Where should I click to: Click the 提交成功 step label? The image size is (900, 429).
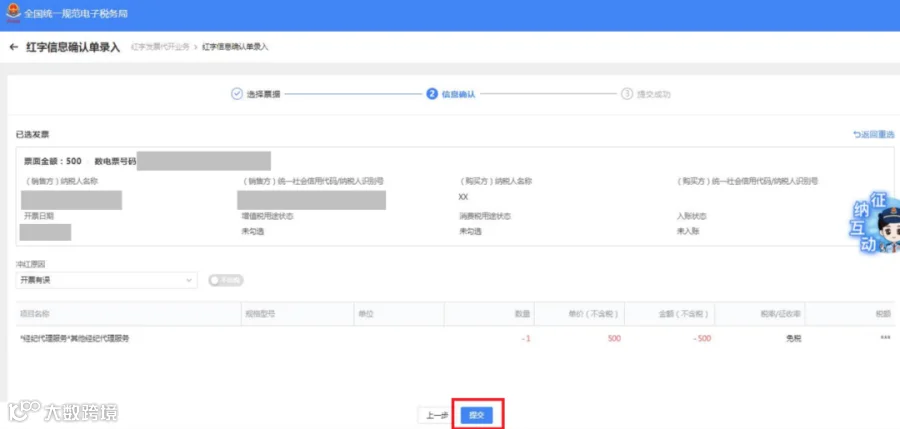[x=654, y=94]
